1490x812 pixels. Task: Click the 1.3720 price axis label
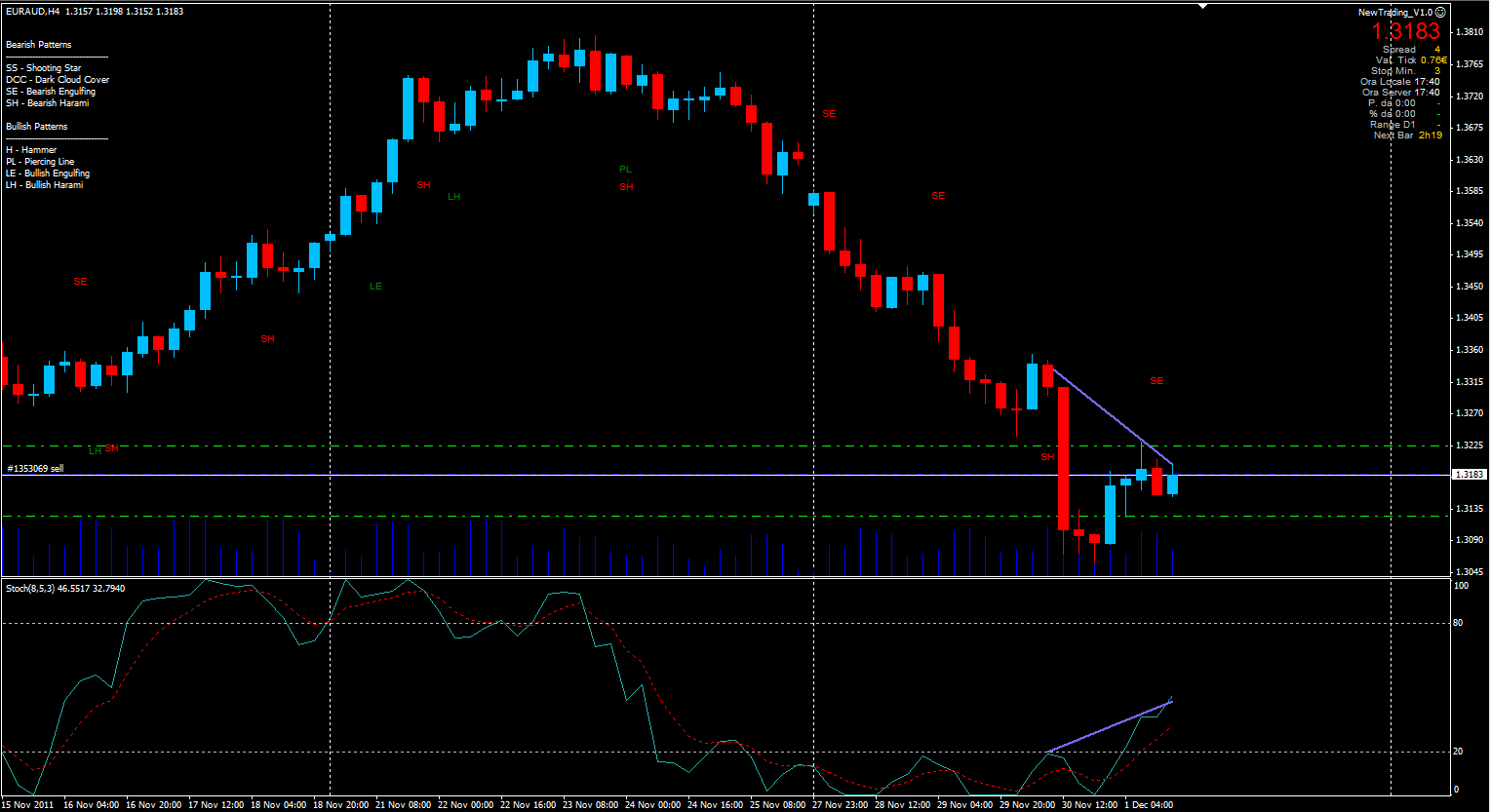1470,97
